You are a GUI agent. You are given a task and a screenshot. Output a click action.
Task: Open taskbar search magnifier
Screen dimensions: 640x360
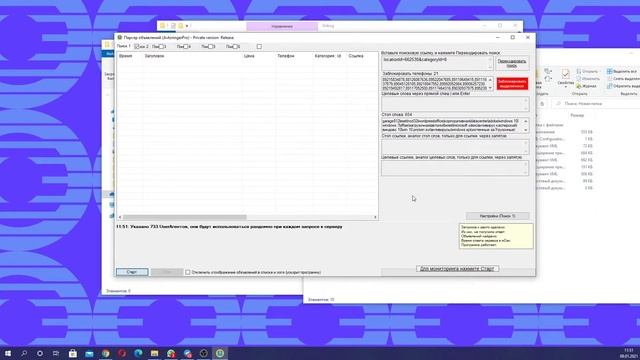24,353
